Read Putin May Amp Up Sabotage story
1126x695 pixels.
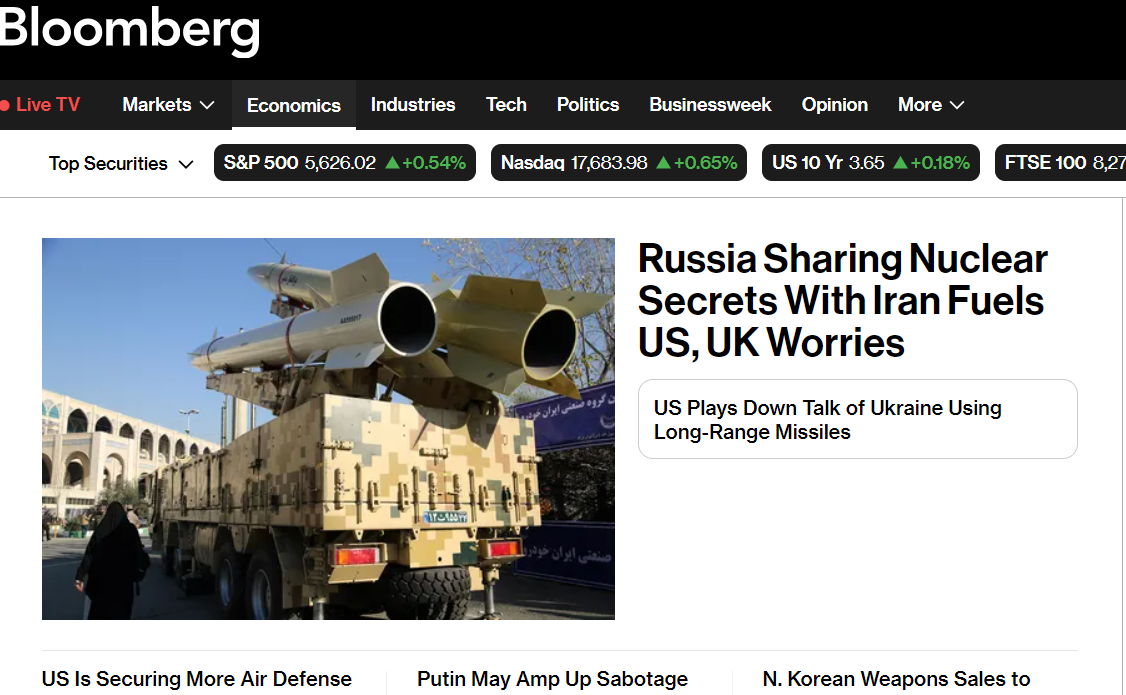click(x=552, y=680)
